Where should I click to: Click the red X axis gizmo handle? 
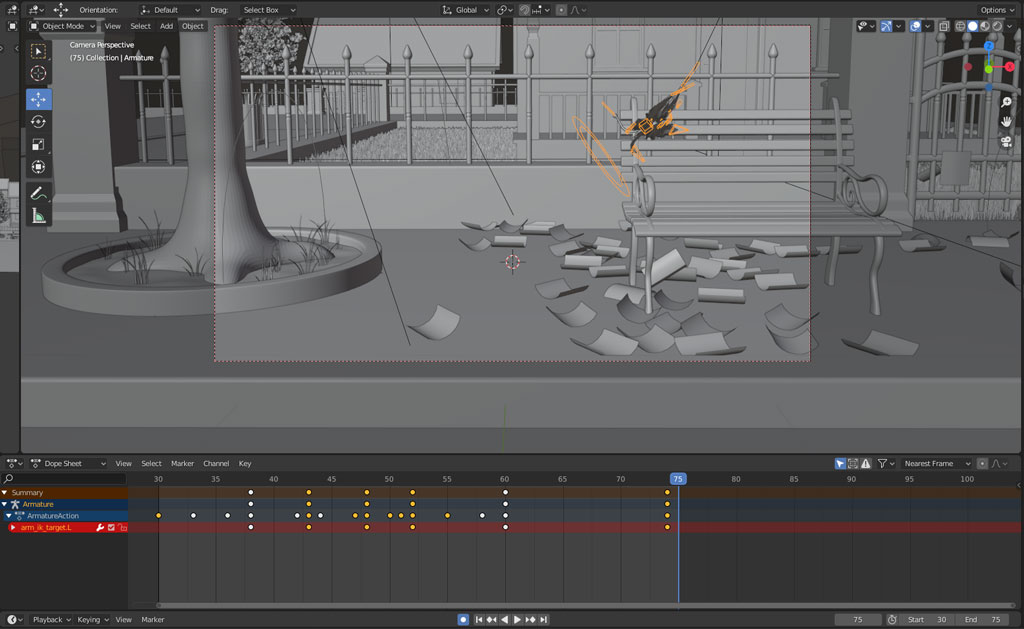pyautogui.click(x=1010, y=67)
